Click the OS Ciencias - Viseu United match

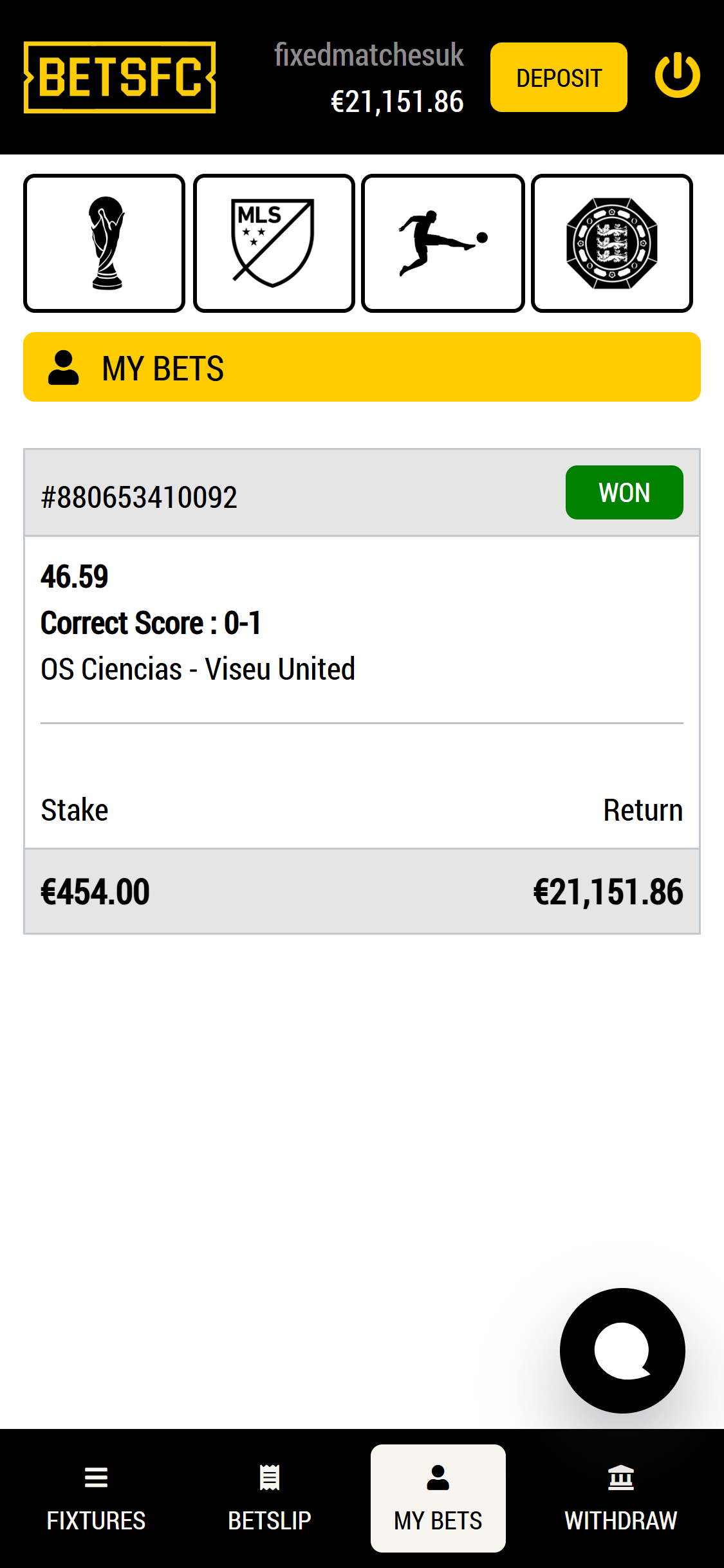[x=198, y=669]
